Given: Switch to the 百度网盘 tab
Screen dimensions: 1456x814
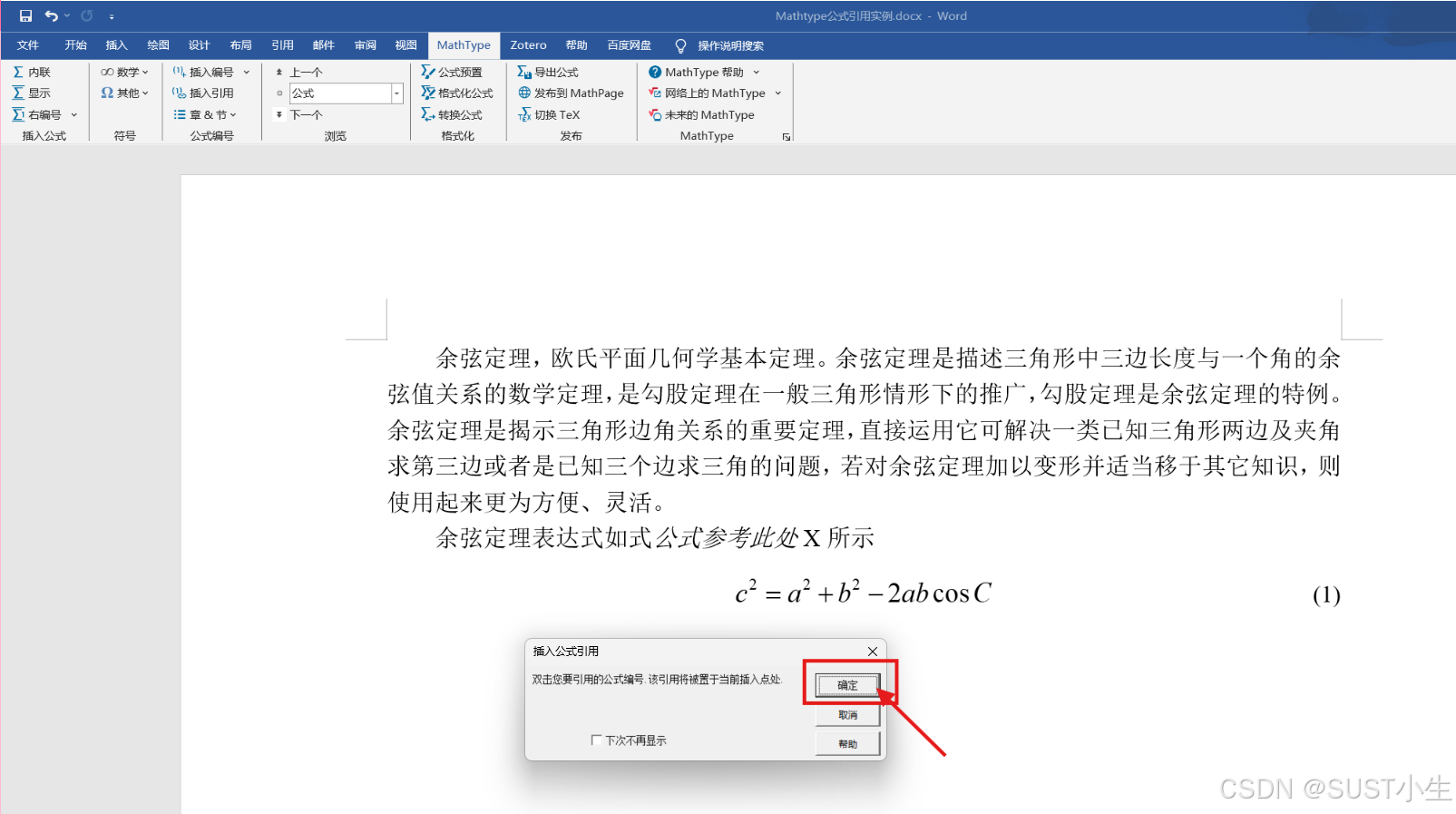Looking at the screenshot, I should tap(630, 45).
